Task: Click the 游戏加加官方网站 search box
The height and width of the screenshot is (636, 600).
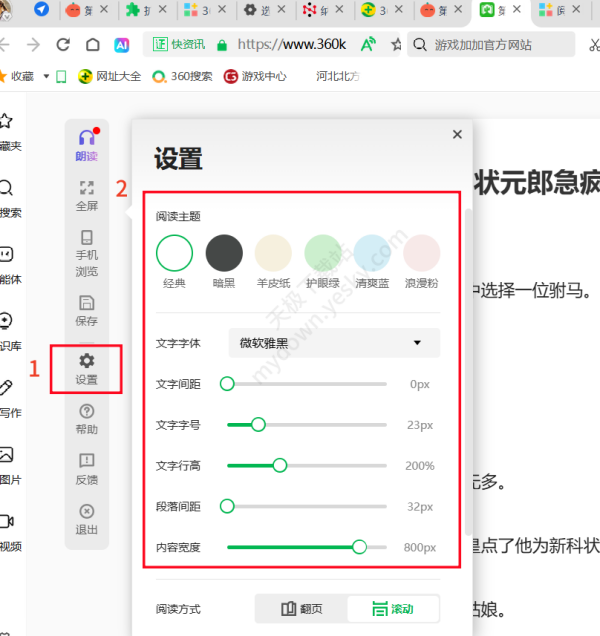Action: coord(495,45)
